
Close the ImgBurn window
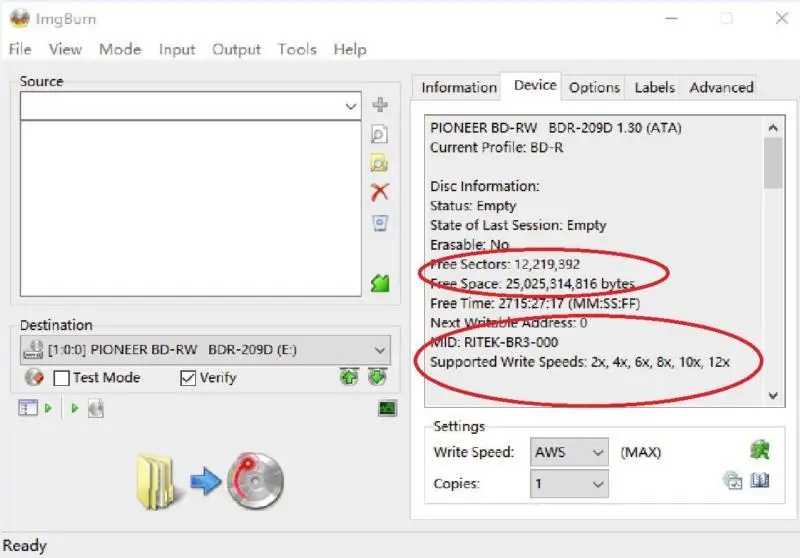click(782, 18)
